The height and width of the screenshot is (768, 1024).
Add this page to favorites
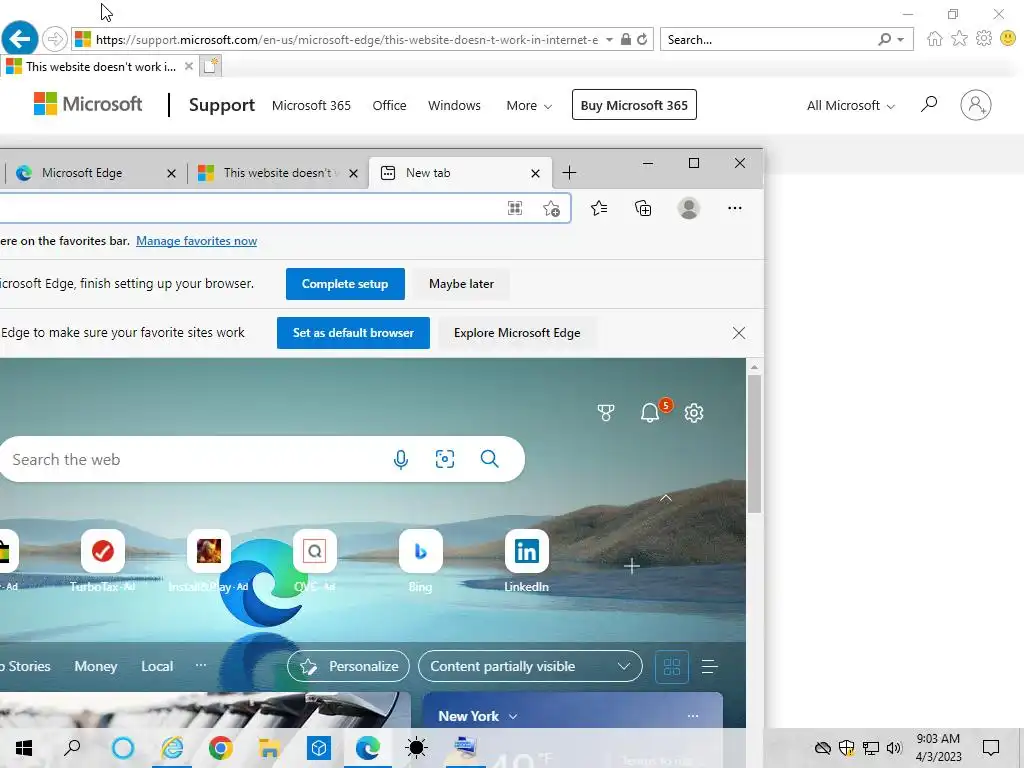click(551, 208)
